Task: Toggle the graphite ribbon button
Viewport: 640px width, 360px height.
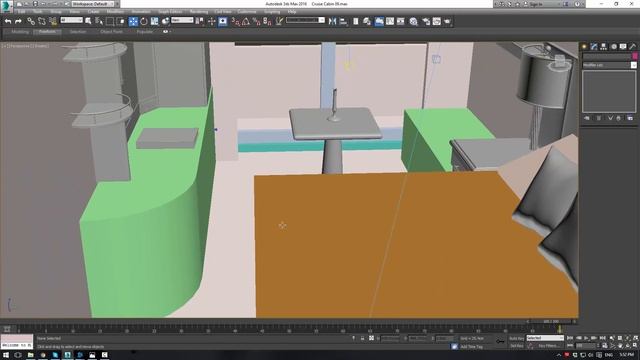Action: [379, 21]
